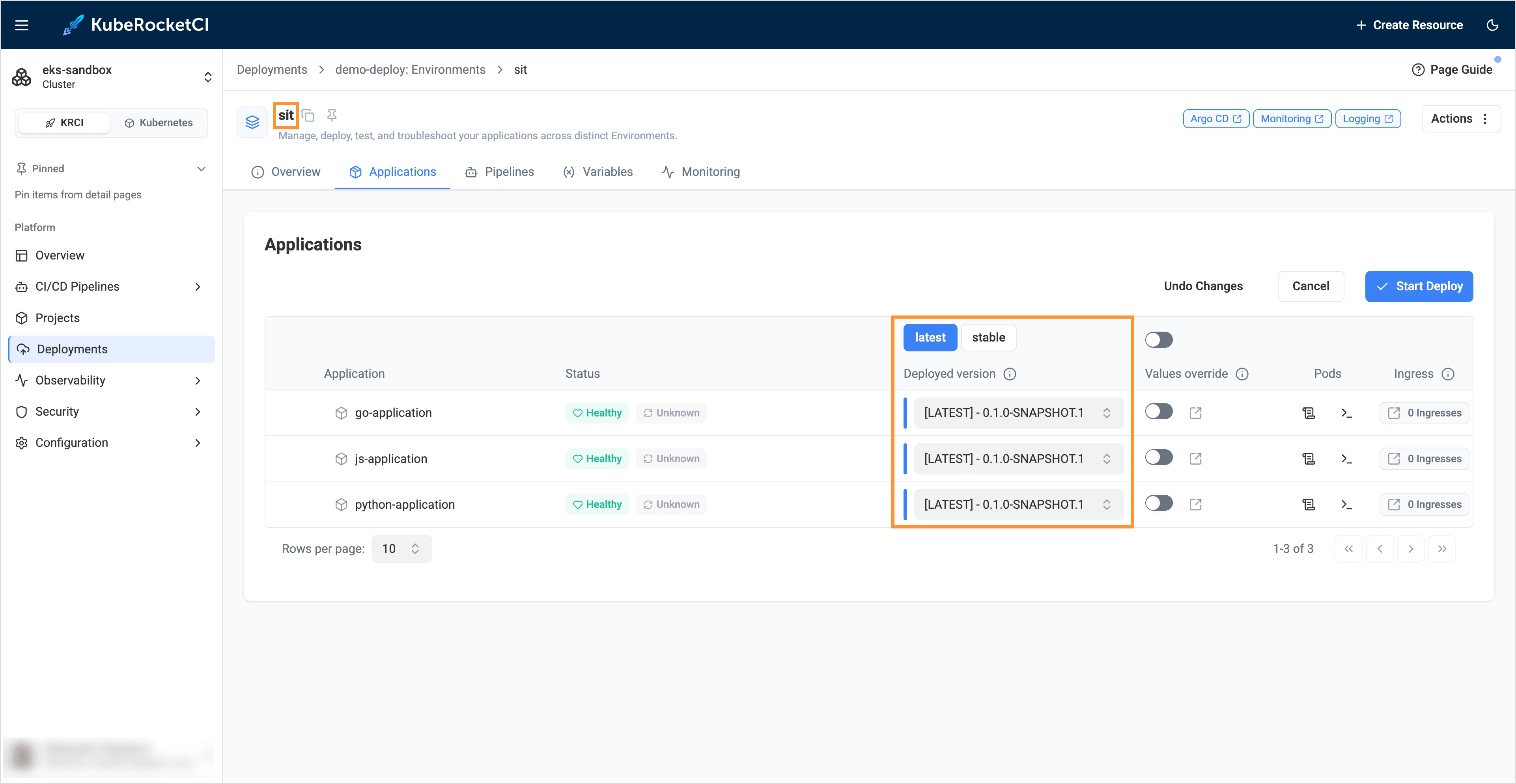Click Create Resource button
1516x784 pixels.
pyautogui.click(x=1409, y=25)
